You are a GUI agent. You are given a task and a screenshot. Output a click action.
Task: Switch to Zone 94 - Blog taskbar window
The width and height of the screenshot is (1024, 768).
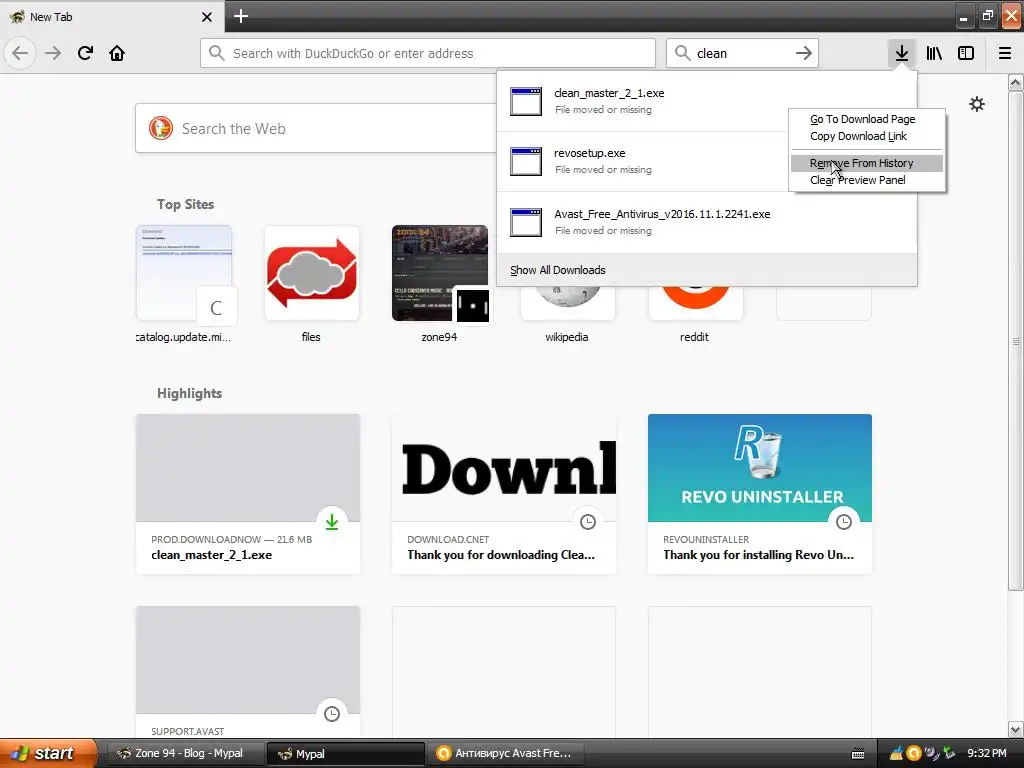coord(185,754)
